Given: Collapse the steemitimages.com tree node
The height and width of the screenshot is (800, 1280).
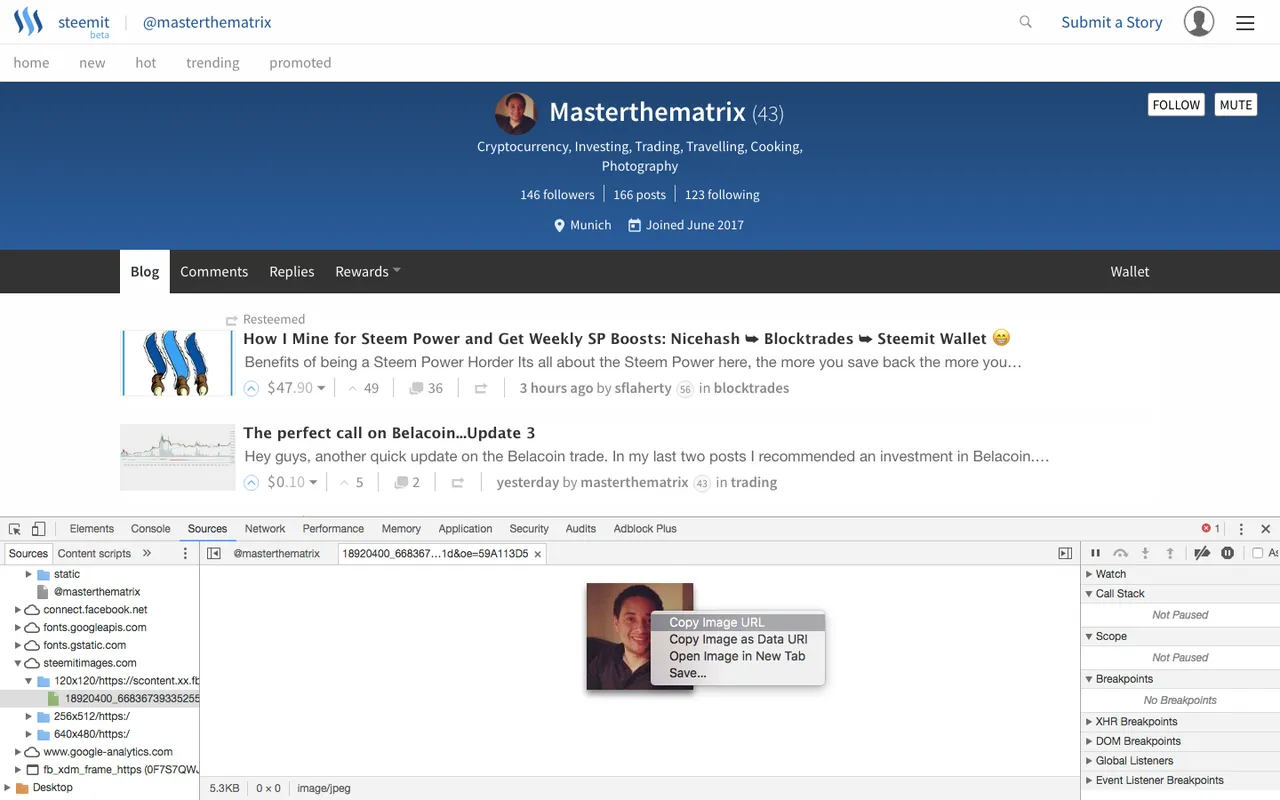Looking at the screenshot, I should tap(18, 664).
